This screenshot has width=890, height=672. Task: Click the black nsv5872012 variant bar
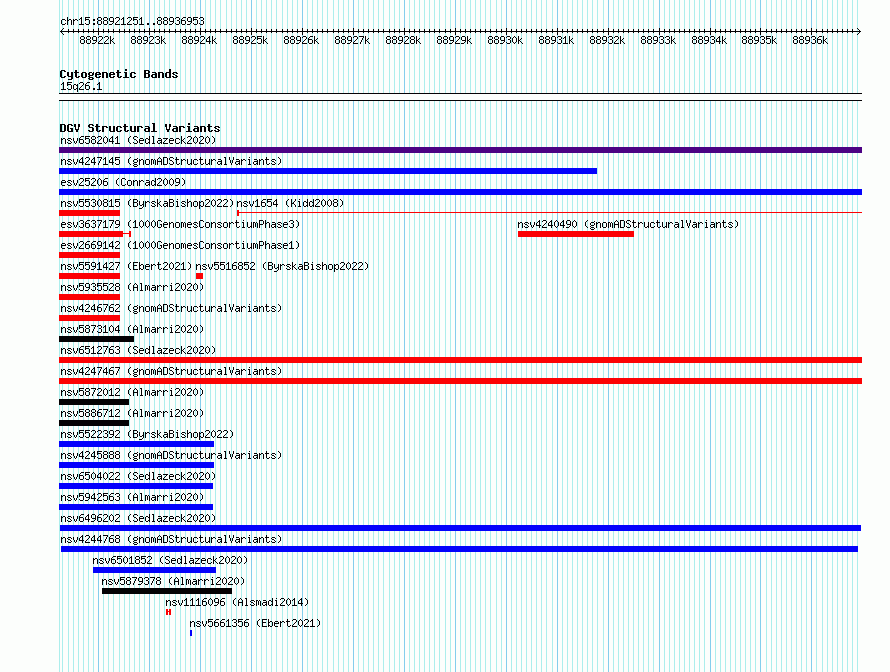pyautogui.click(x=94, y=402)
